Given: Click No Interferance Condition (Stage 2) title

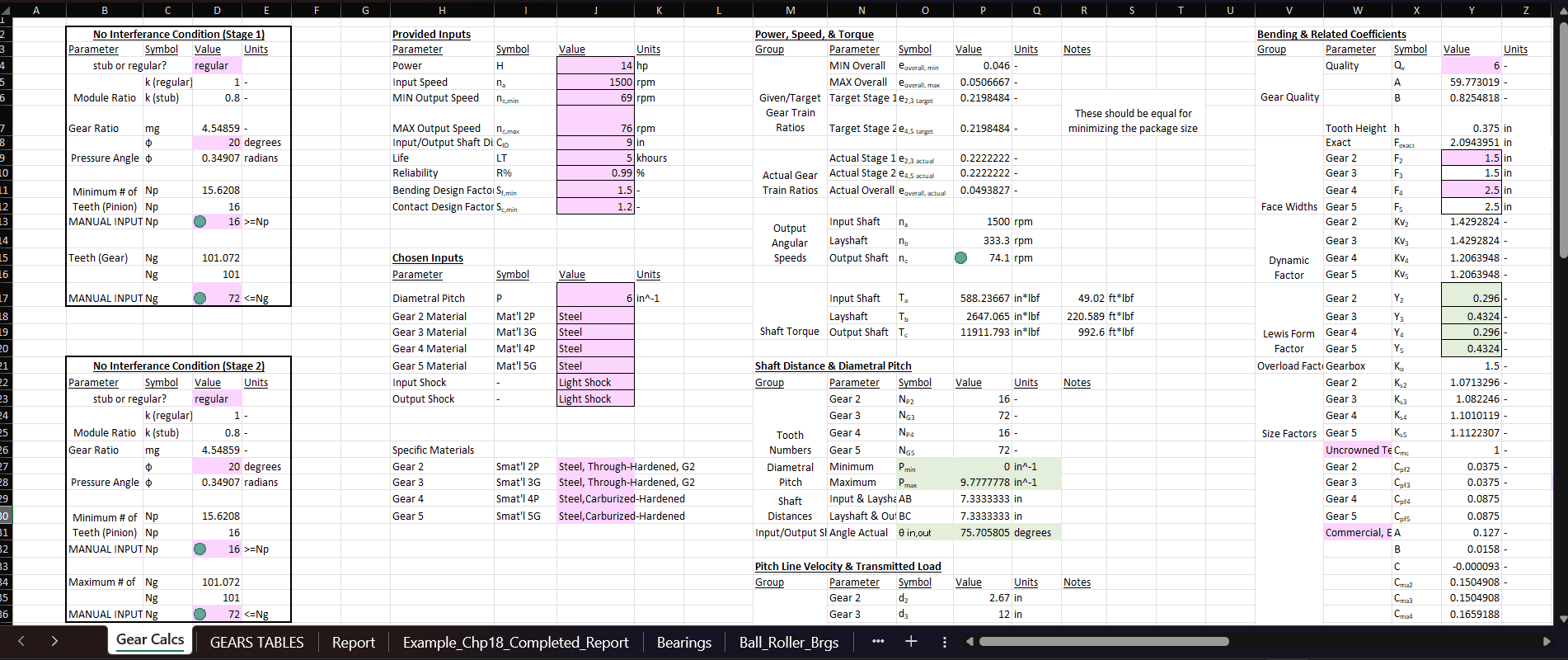Looking at the screenshot, I should pos(179,365).
